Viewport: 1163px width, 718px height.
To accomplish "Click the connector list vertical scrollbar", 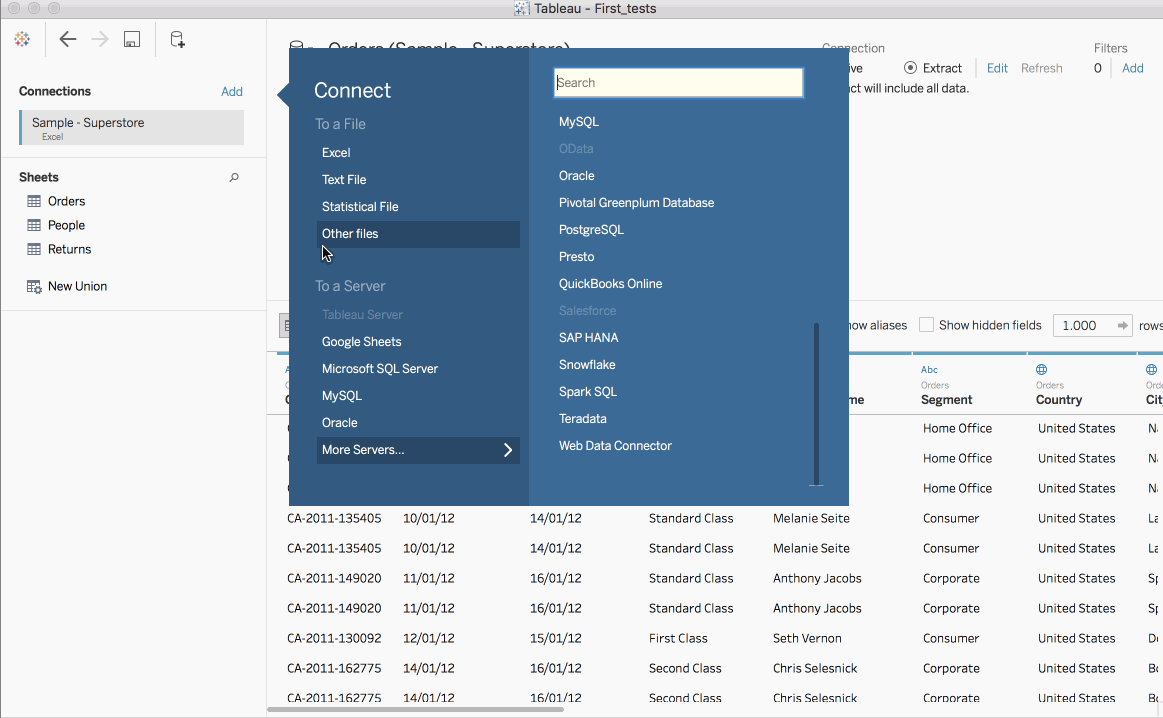I will pyautogui.click(x=817, y=404).
